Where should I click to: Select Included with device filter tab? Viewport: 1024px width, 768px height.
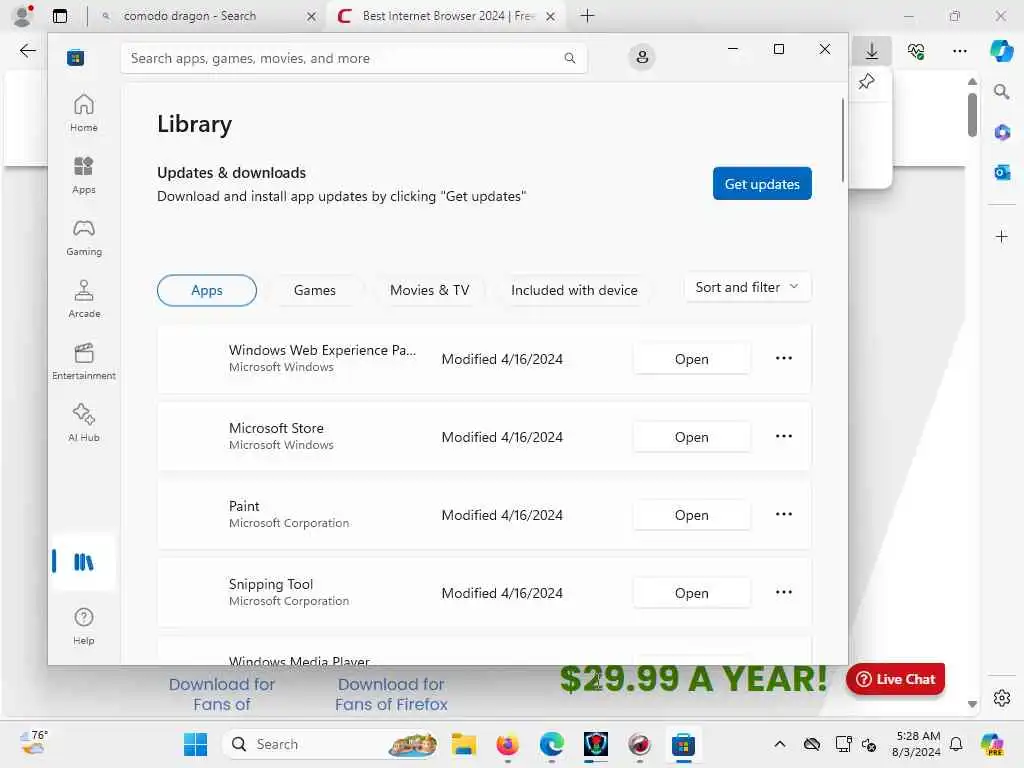[574, 291]
